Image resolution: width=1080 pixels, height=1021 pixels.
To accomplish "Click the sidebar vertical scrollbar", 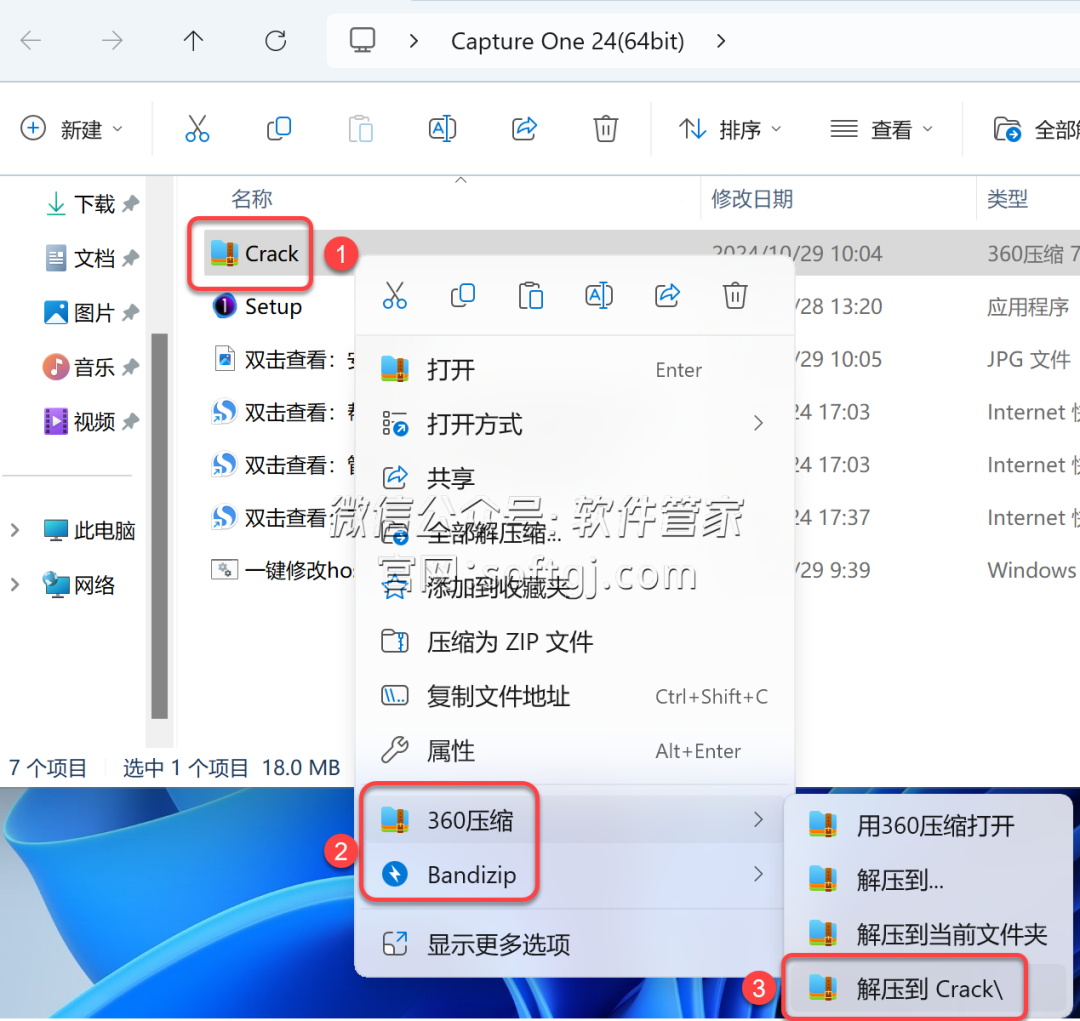I will pos(159,526).
